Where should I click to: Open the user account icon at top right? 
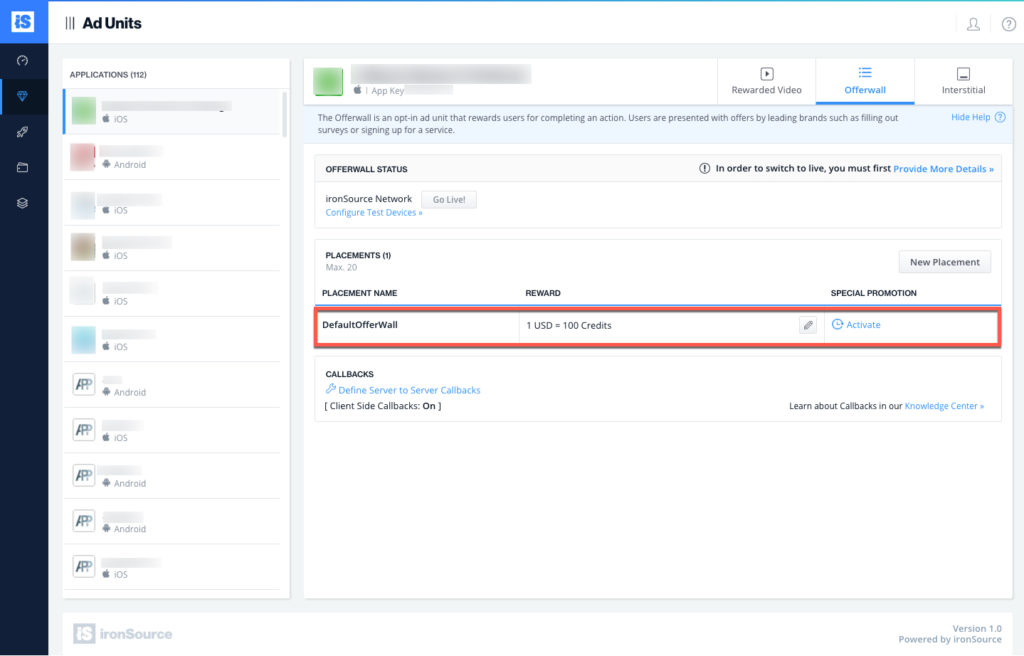click(x=973, y=24)
